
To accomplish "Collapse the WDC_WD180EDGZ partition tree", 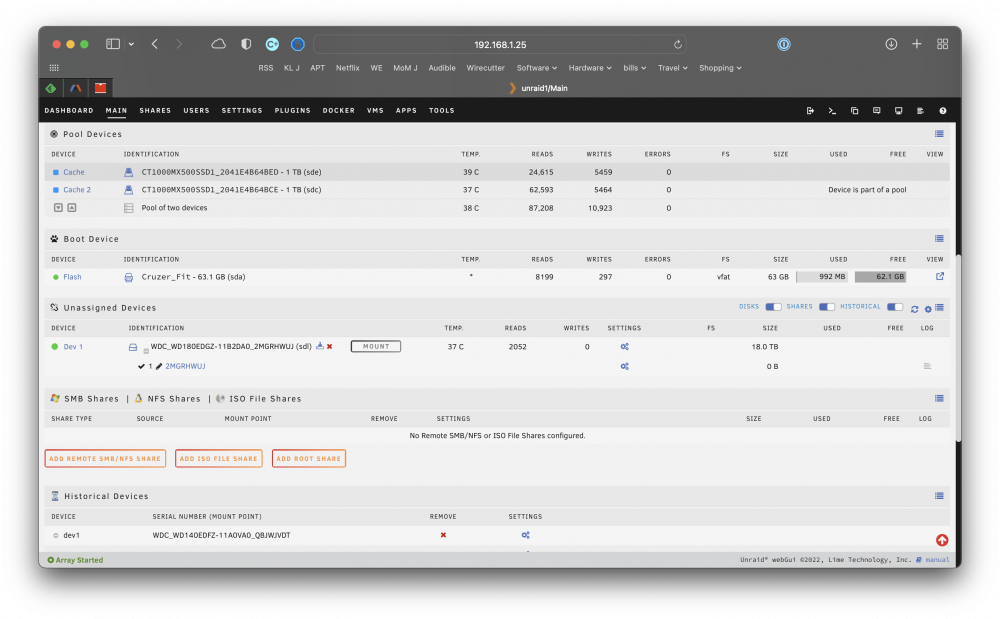I will tap(146, 351).
